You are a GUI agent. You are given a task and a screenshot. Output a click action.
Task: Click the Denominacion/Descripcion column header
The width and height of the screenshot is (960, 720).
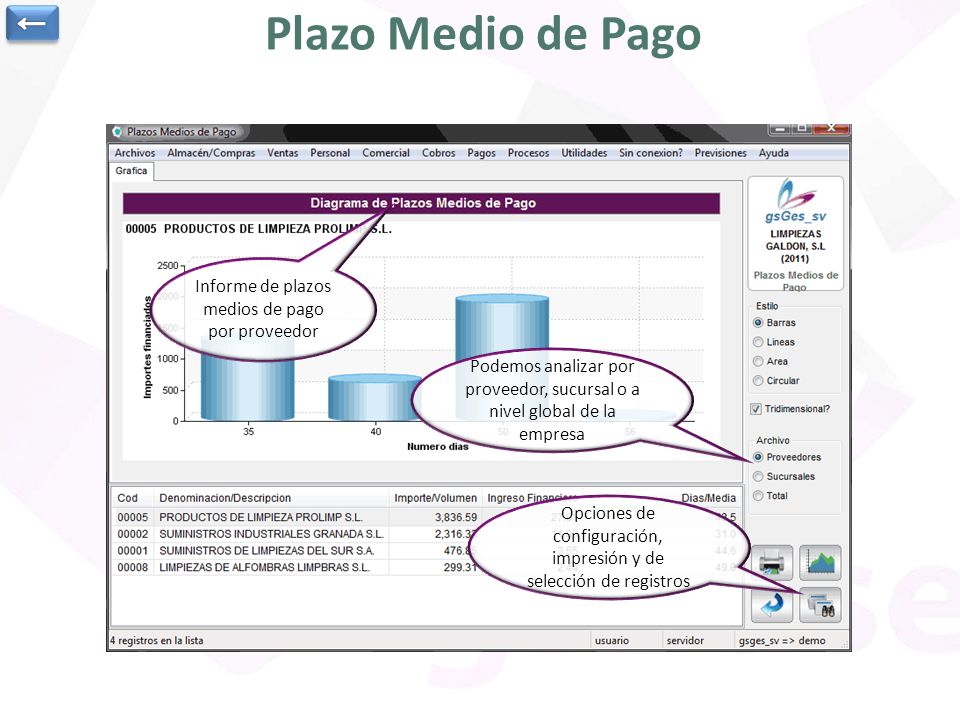pos(271,498)
